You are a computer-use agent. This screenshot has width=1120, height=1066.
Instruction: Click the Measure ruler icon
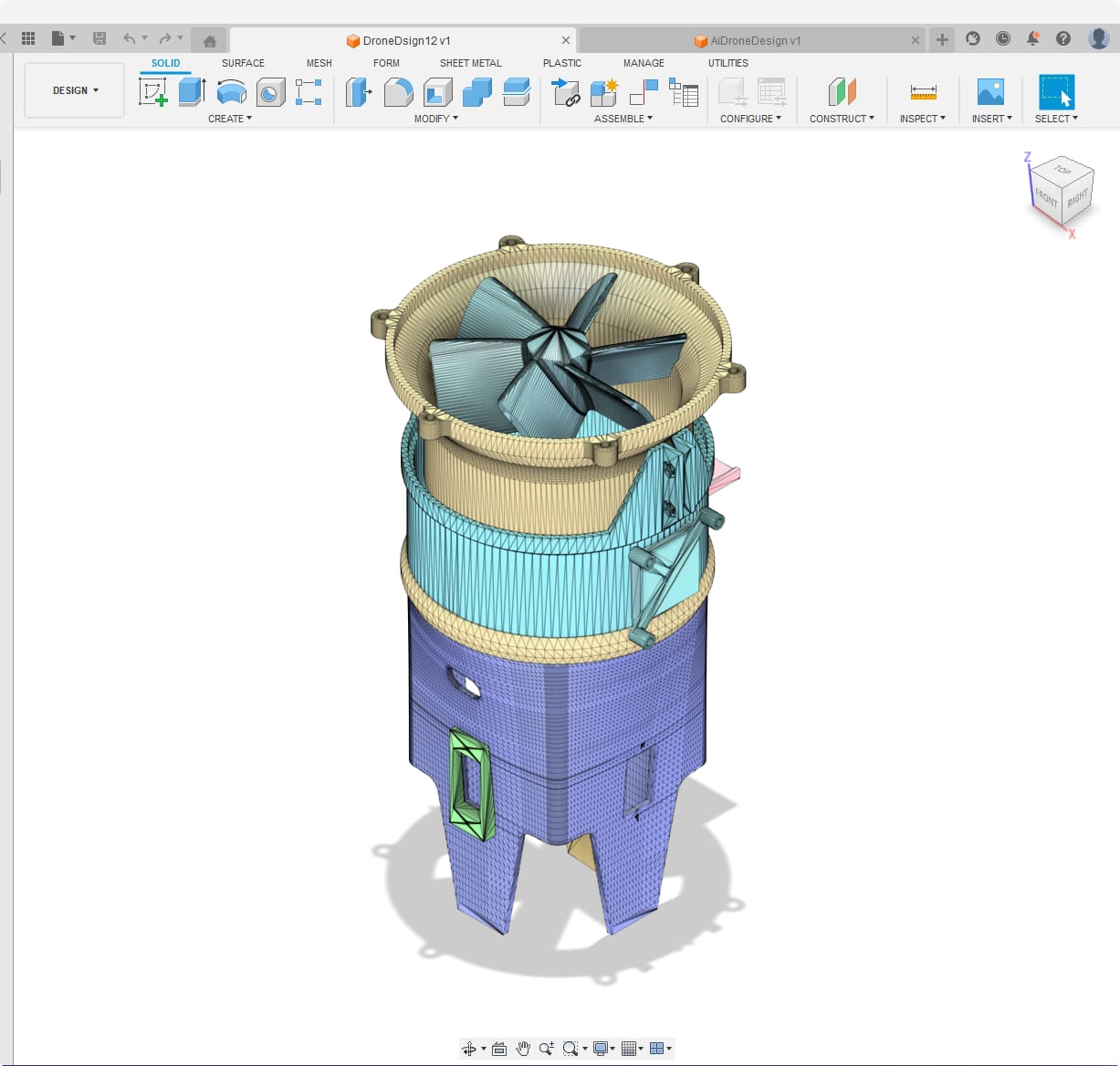tap(923, 92)
